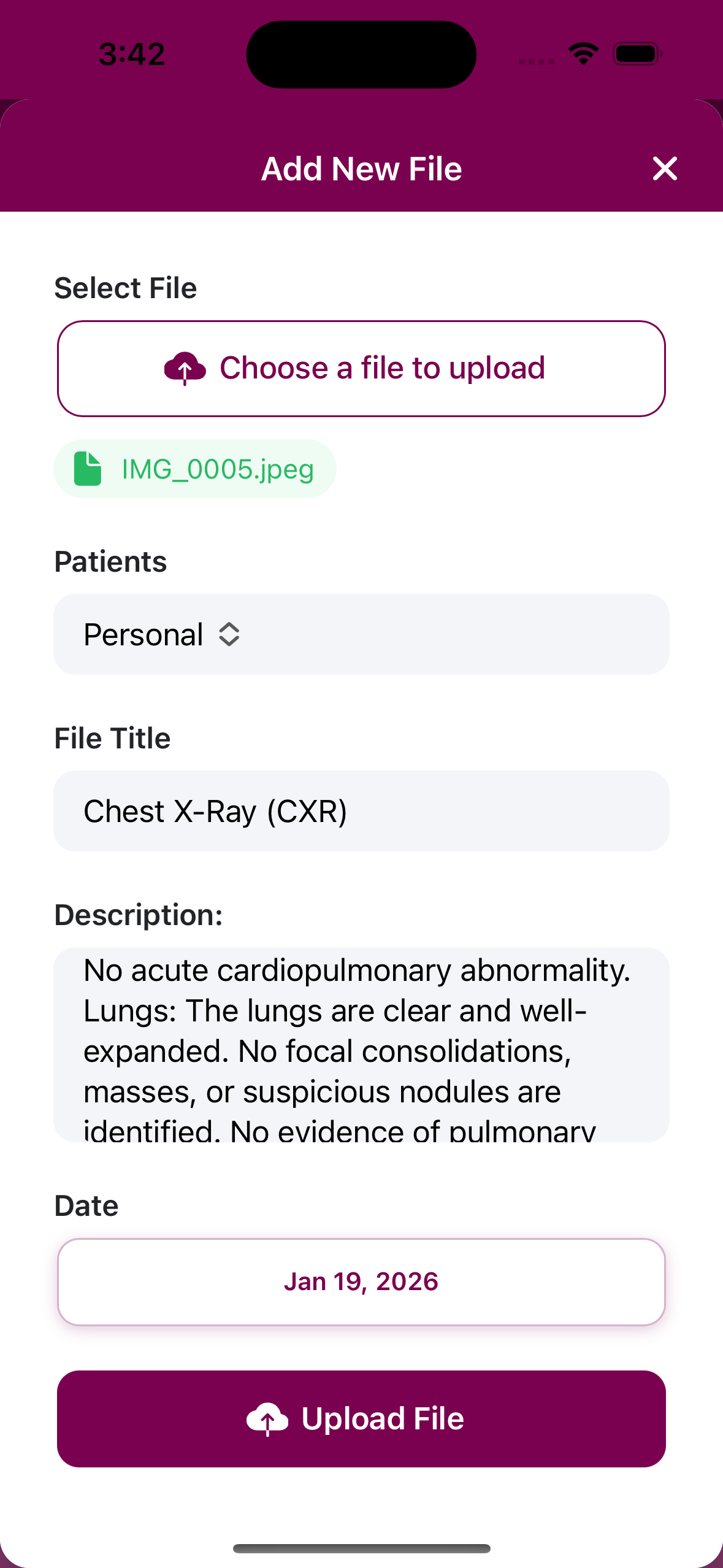
Task: Tap the cellular signal dots
Action: tap(536, 61)
